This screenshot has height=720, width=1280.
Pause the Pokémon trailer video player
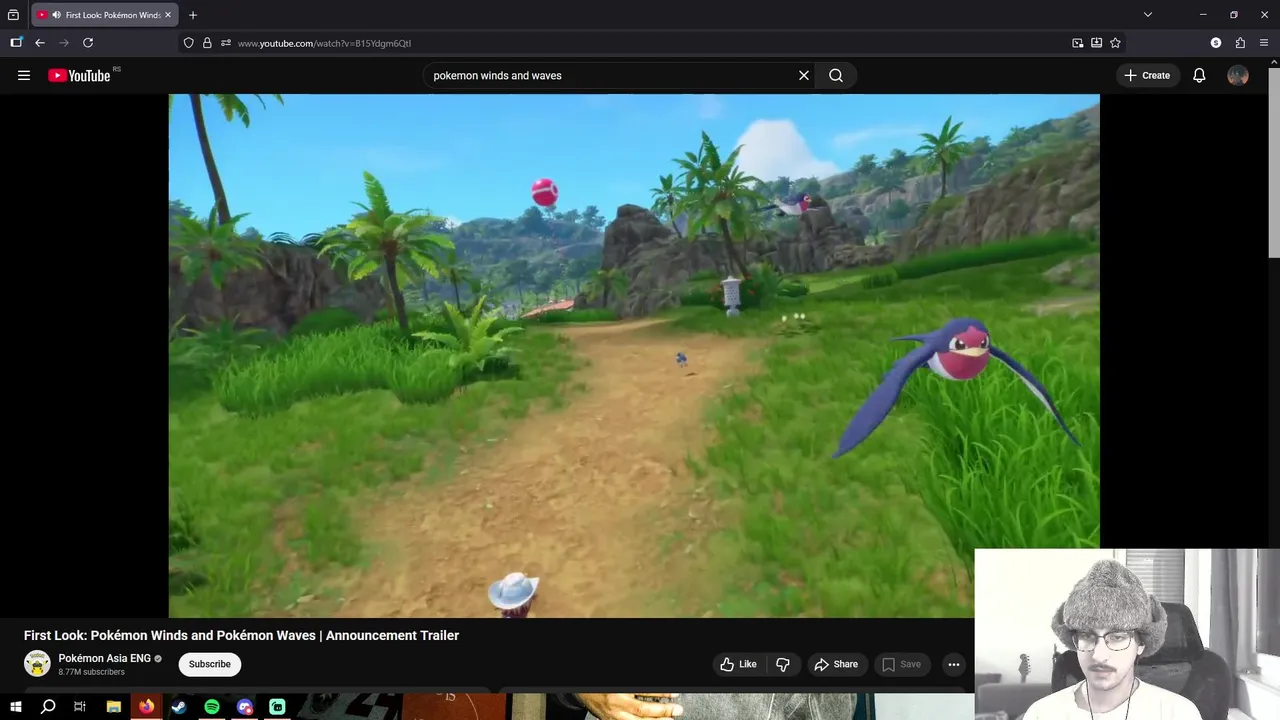[x=634, y=355]
